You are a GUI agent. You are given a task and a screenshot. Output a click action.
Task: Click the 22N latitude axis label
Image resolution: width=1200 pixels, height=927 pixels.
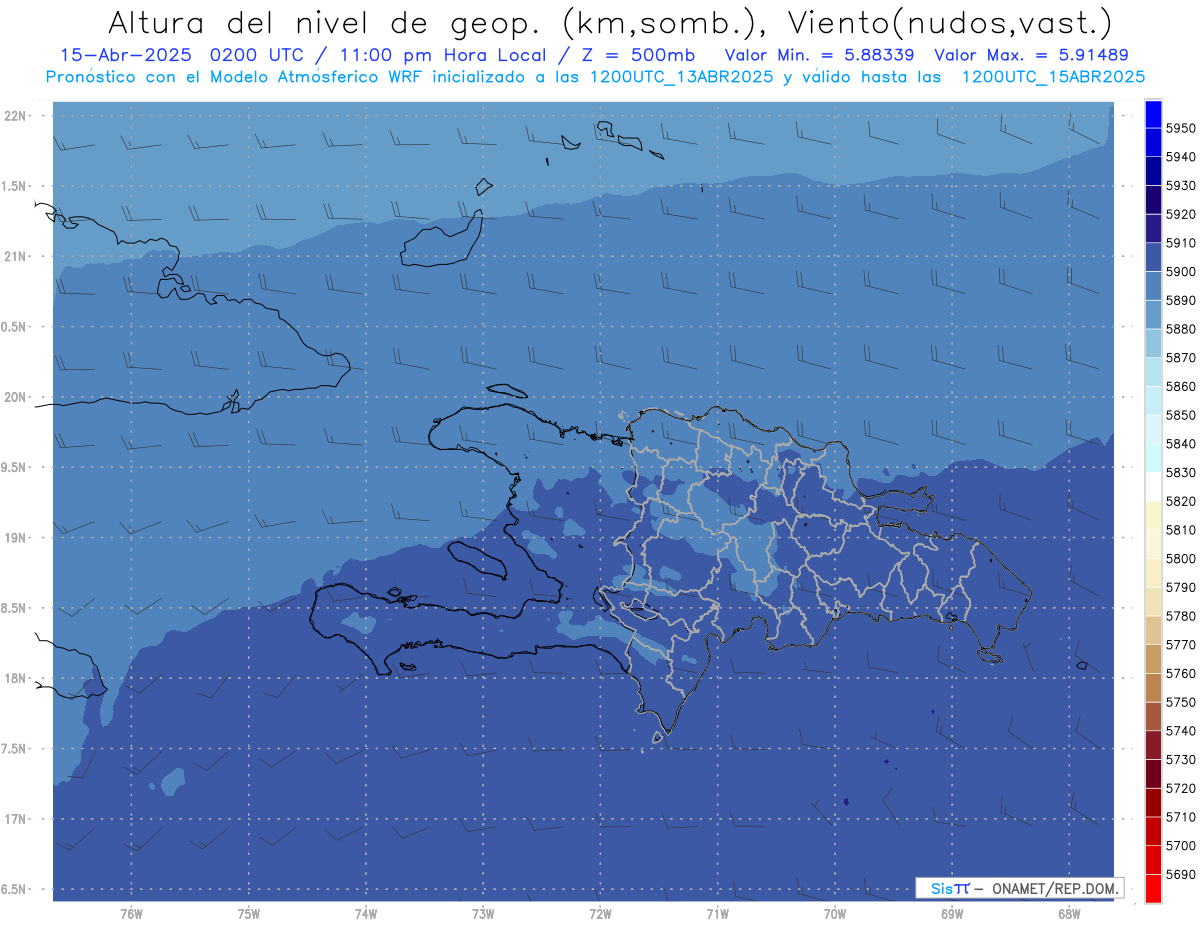[16, 116]
